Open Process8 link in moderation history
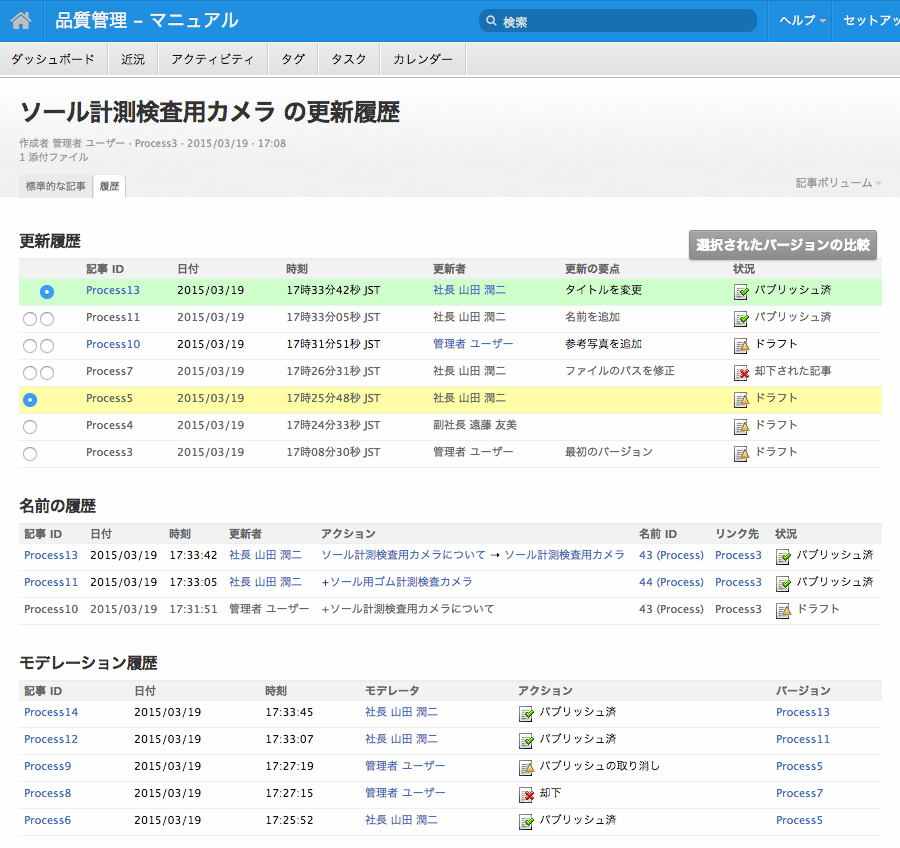This screenshot has width=900, height=848. coord(48,793)
